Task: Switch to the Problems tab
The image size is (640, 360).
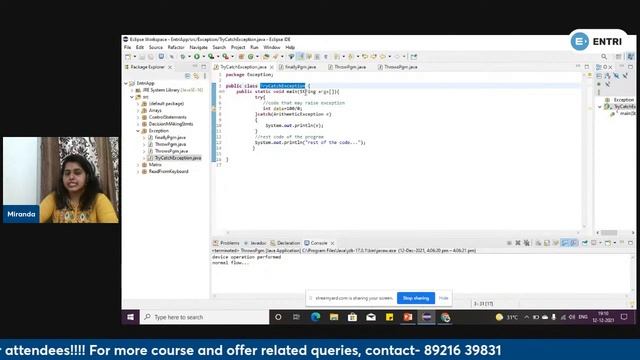Action: [x=227, y=243]
